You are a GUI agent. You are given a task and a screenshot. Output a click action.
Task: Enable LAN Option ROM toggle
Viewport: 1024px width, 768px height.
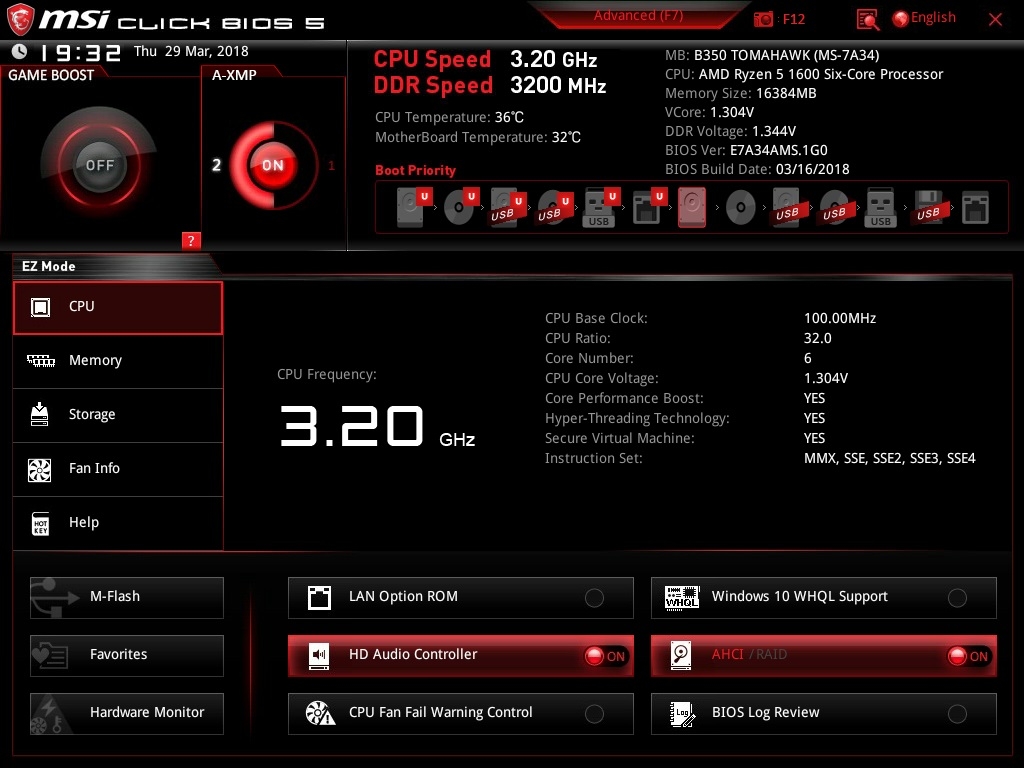click(x=594, y=598)
